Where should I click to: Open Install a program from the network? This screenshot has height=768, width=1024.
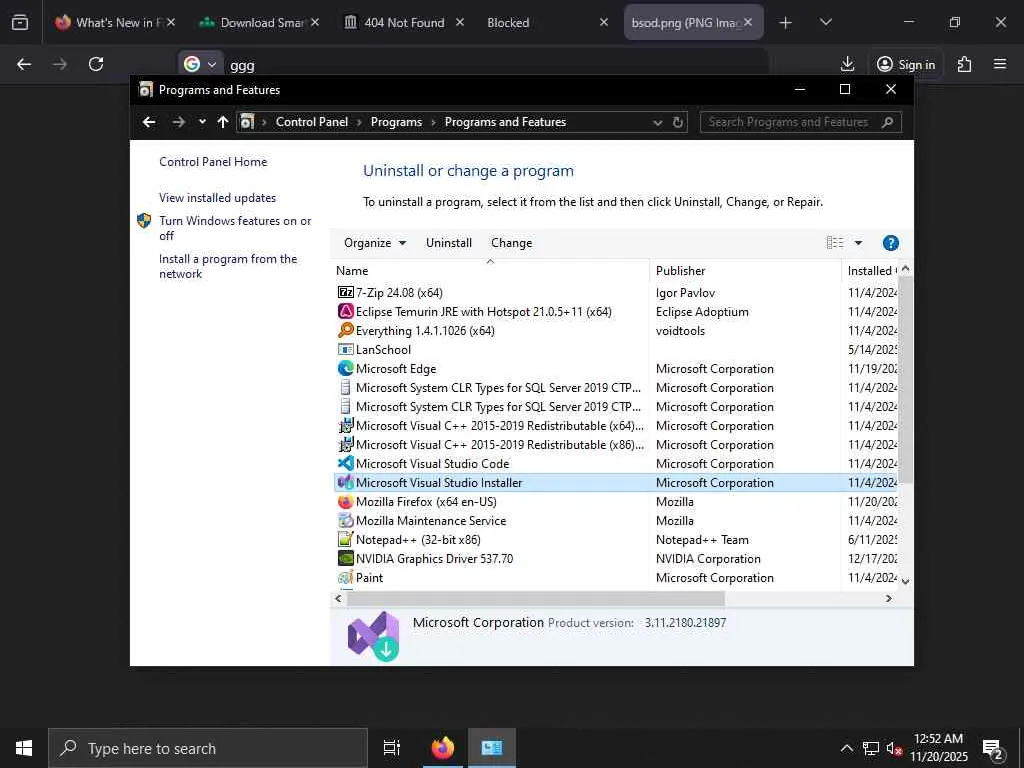228,266
